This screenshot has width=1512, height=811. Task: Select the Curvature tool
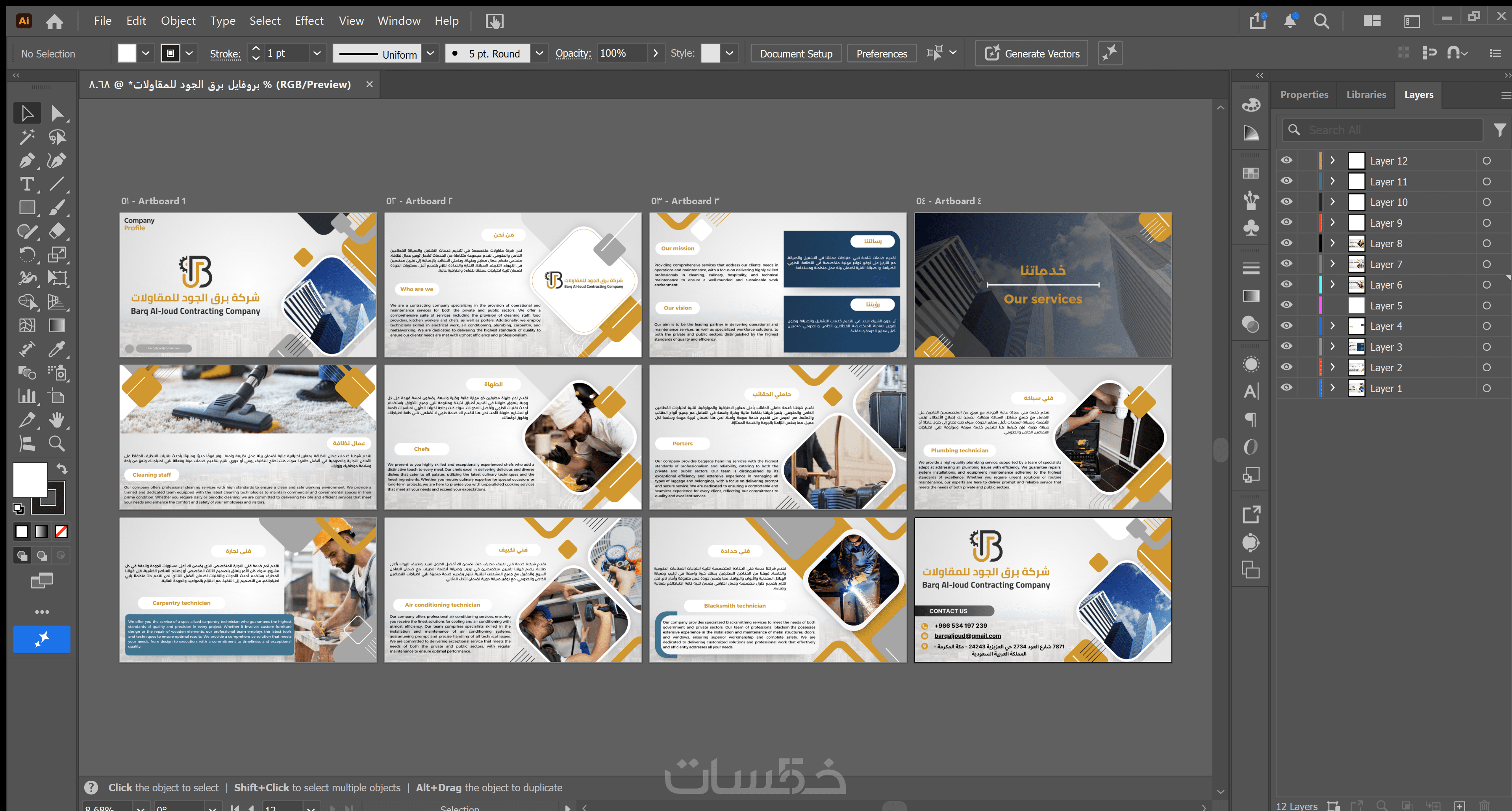pos(57,160)
